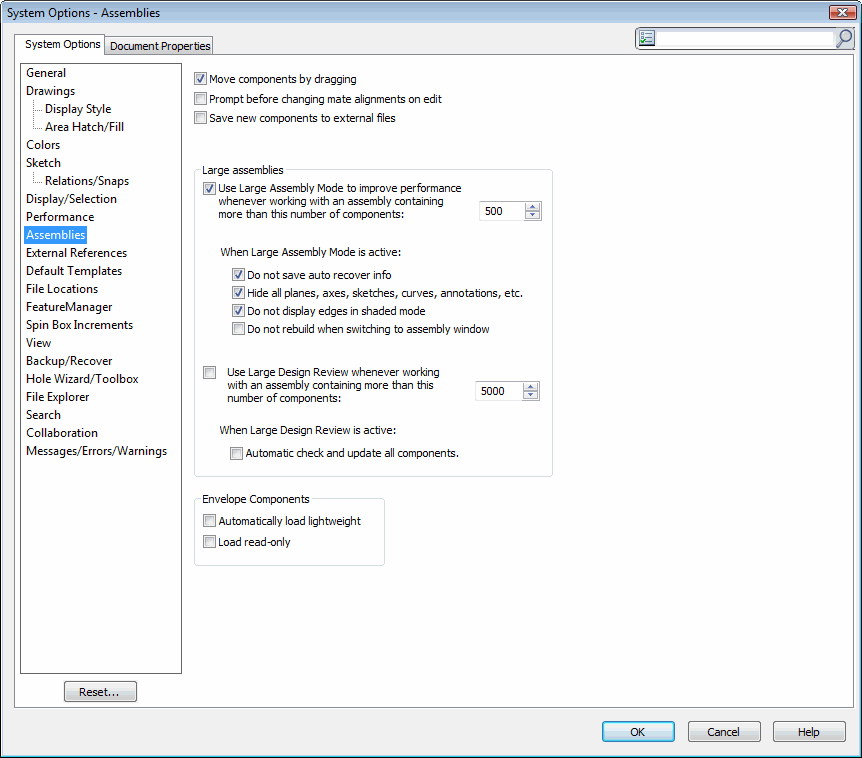Enable Prompt before changing mate alignments
862x758 pixels.
(x=200, y=99)
